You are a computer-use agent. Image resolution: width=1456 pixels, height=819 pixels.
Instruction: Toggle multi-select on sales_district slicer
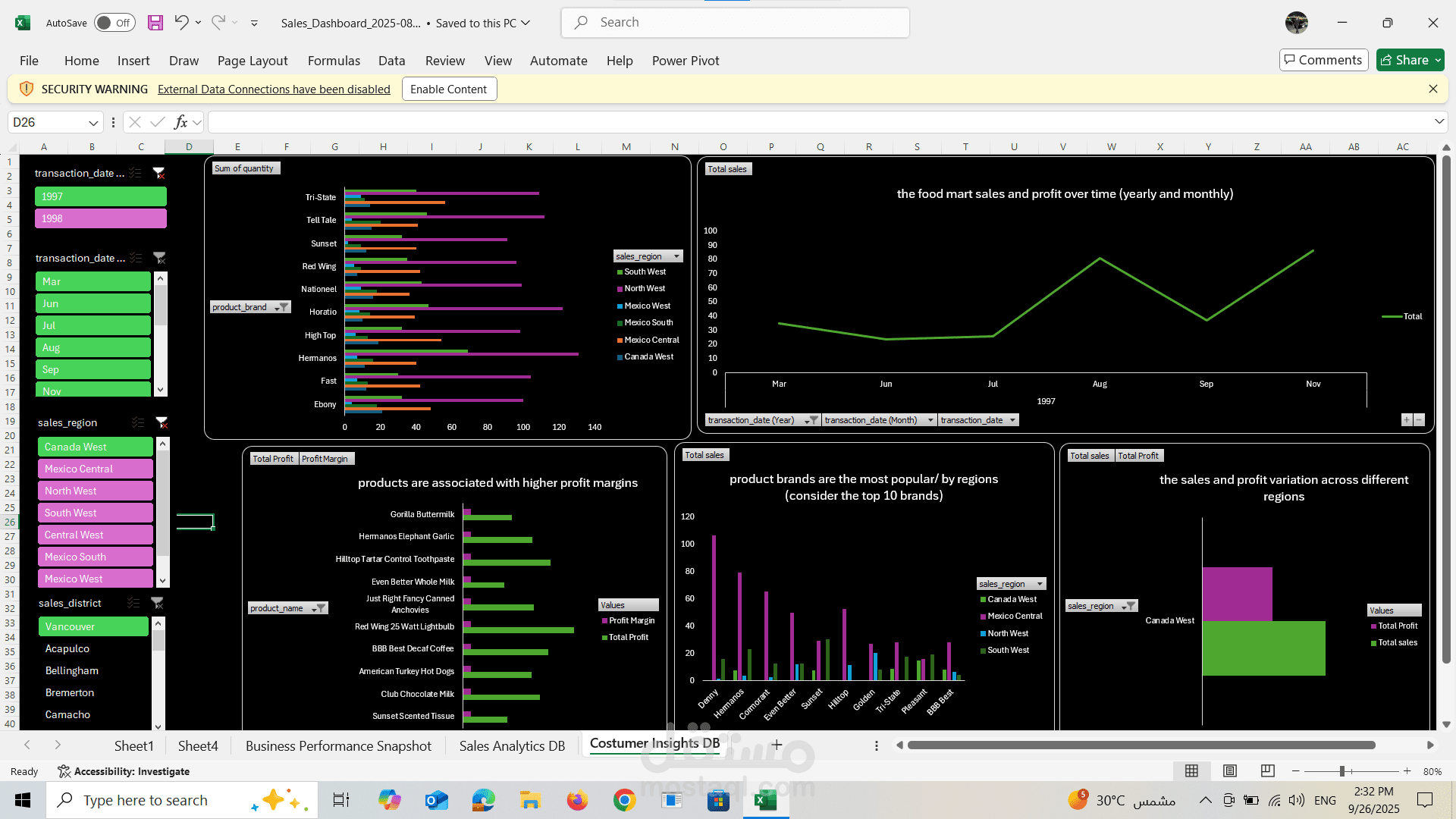[133, 603]
